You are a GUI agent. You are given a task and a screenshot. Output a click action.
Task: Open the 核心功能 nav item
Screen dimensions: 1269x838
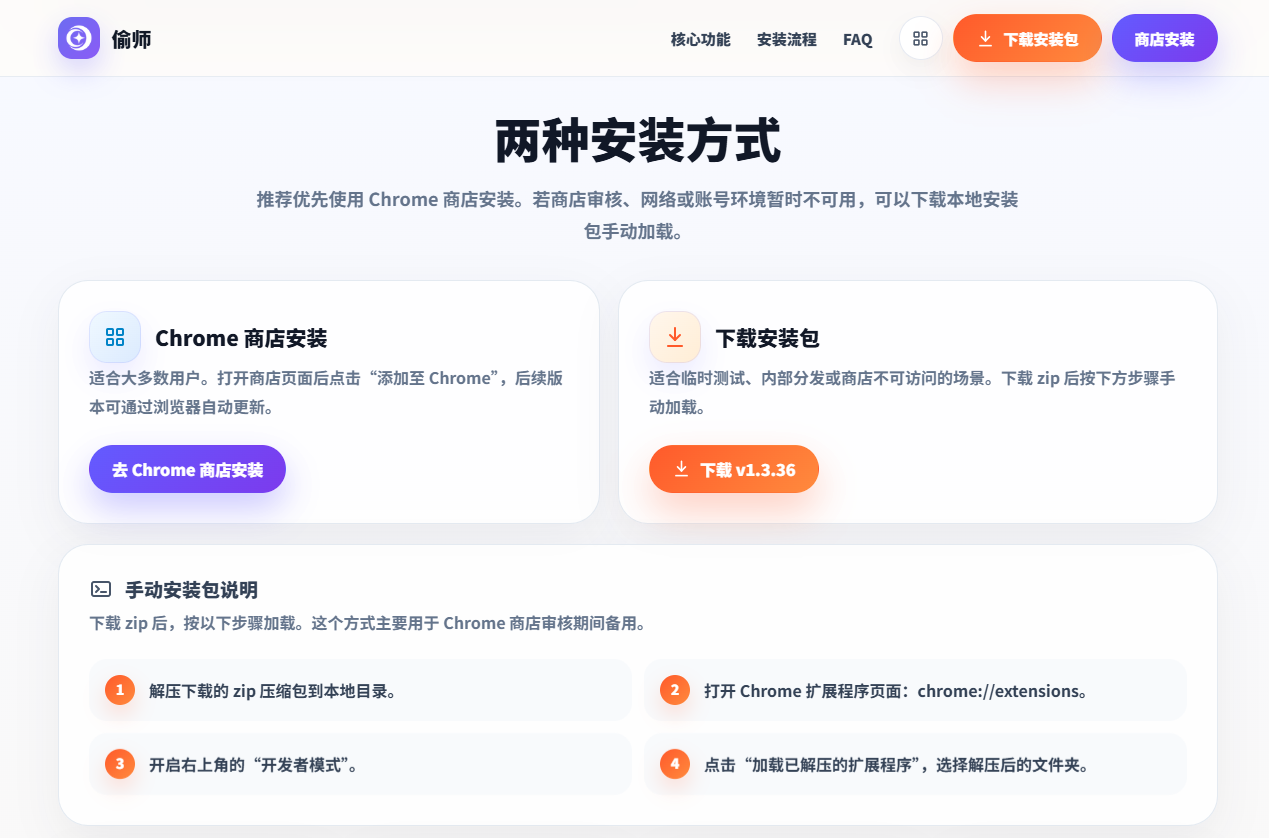tap(700, 40)
